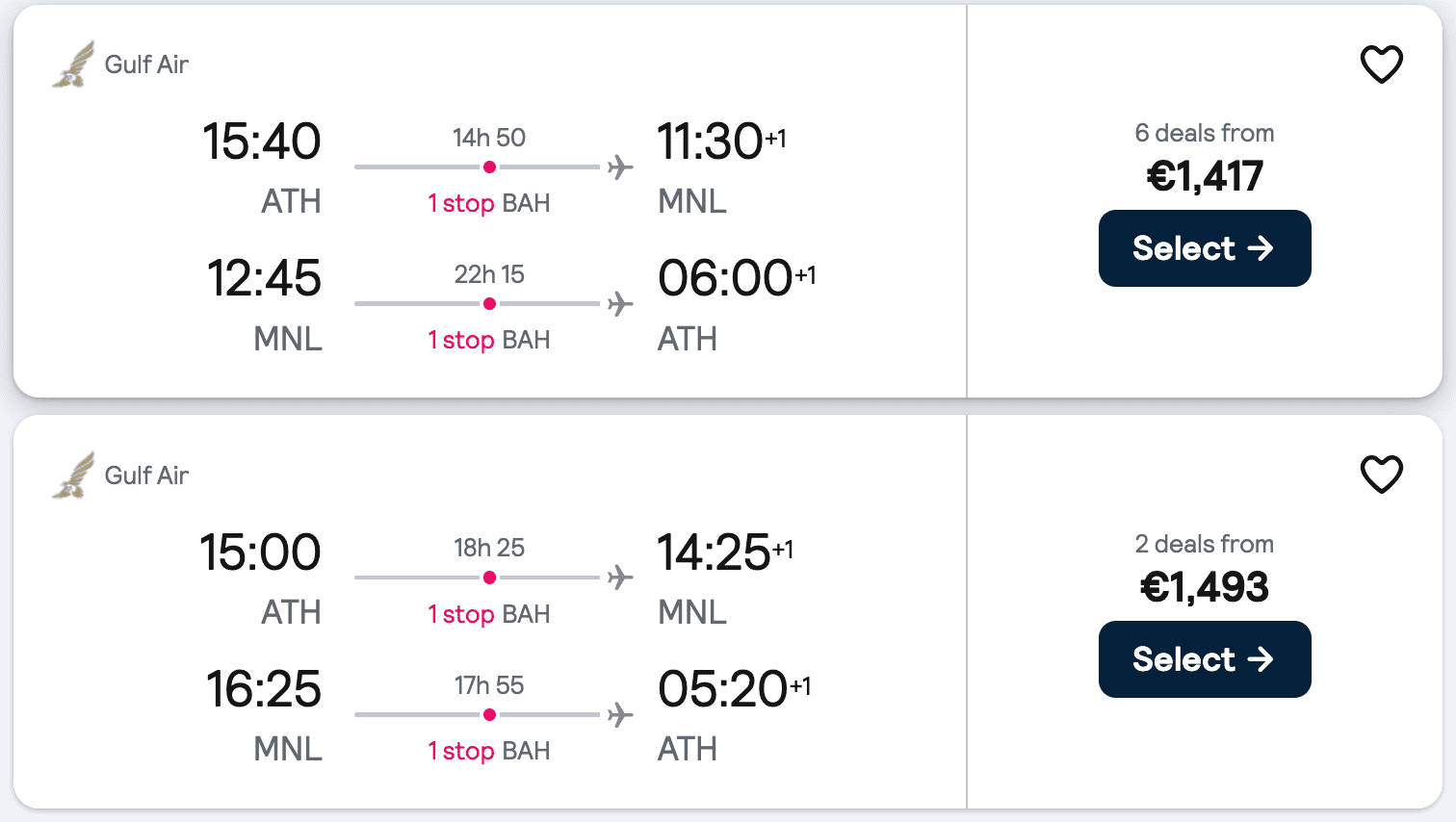The image size is (1456, 822).
Task: Click the 05:20 ATH arrival time
Action: (722, 689)
